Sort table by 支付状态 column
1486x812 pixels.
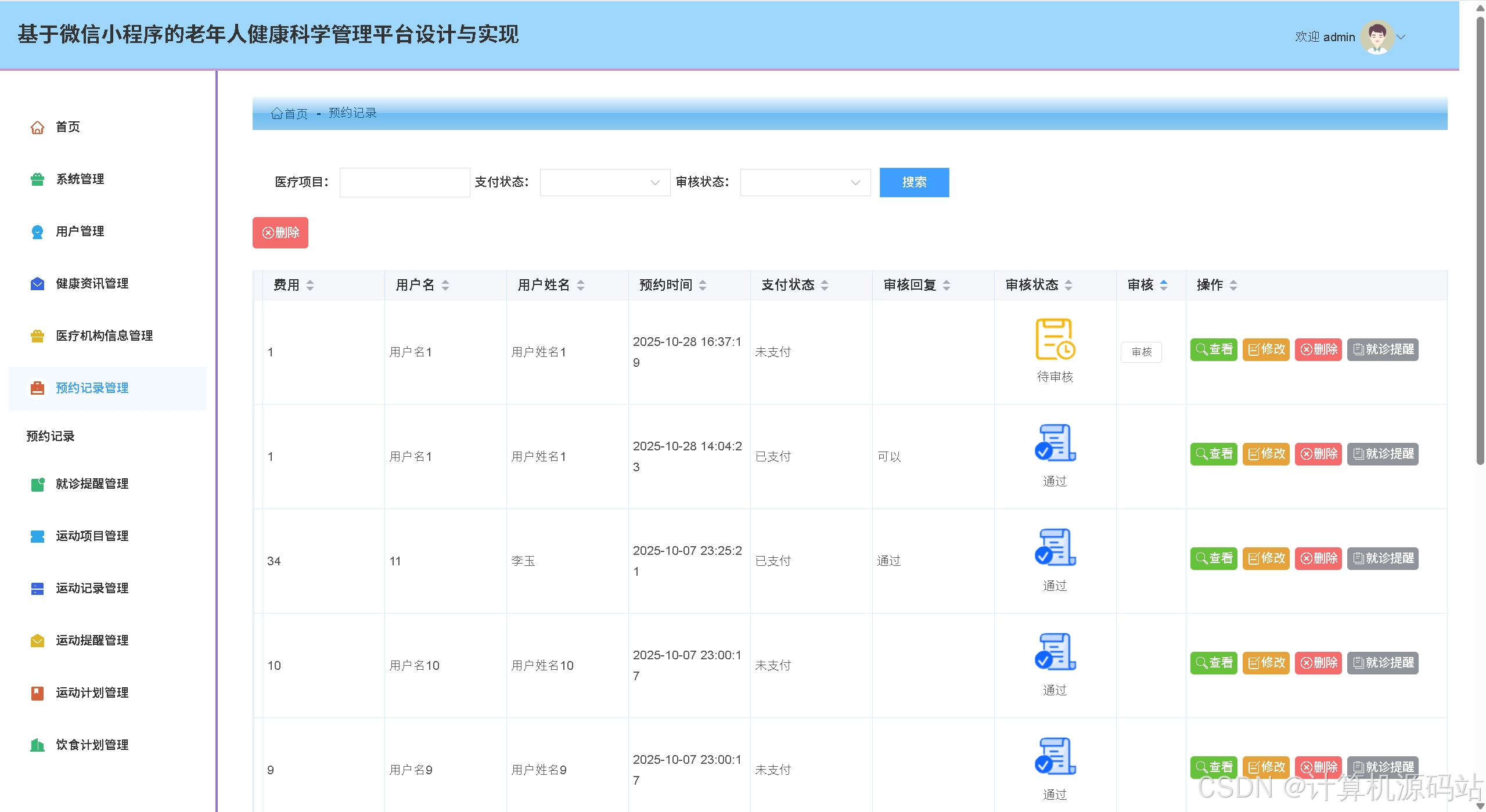[x=825, y=285]
